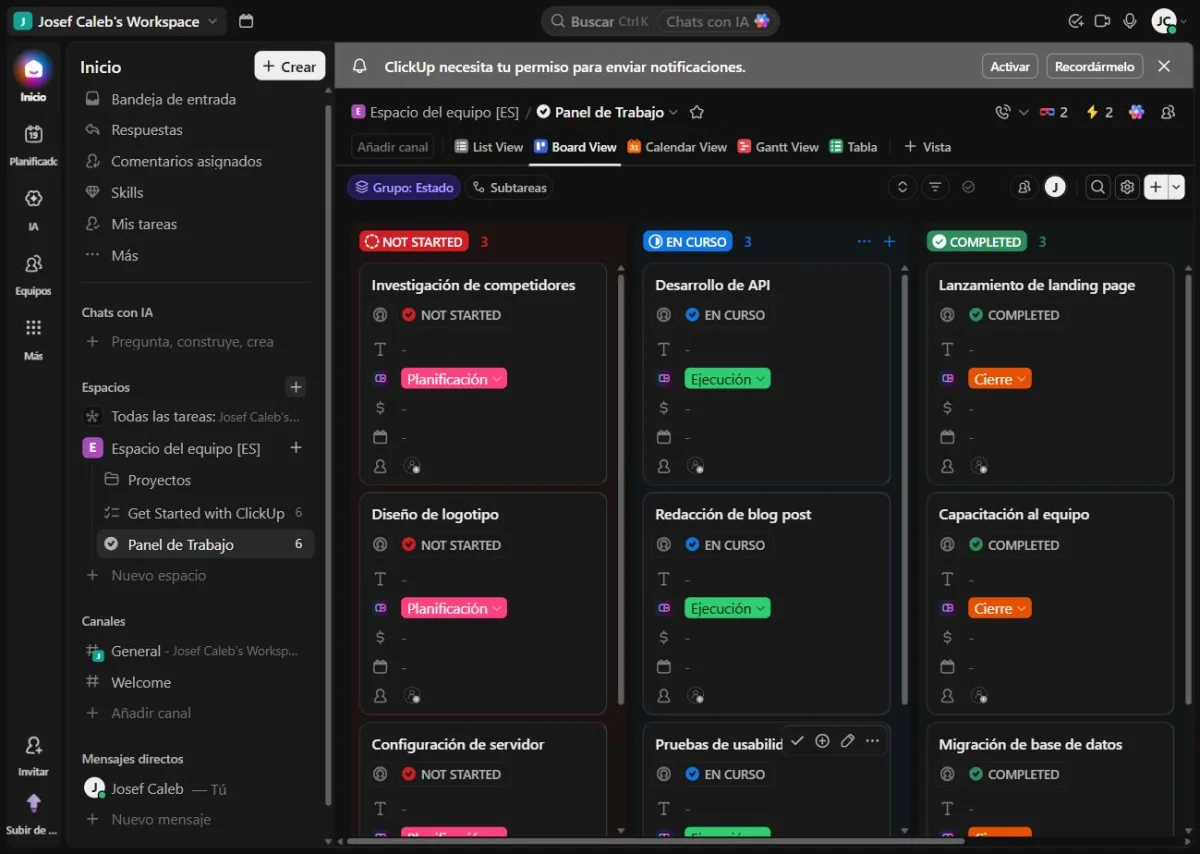Open Ejecución dropdown on Desarrollo de API

pos(727,379)
